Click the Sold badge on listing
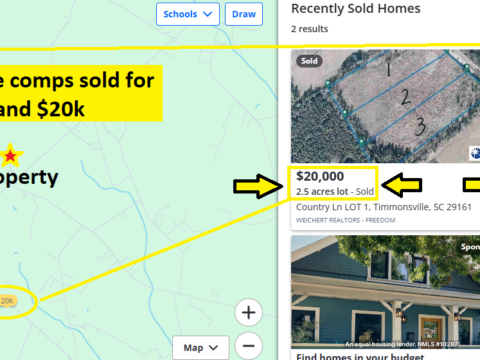Viewport: 480px width, 360px height. tap(309, 61)
